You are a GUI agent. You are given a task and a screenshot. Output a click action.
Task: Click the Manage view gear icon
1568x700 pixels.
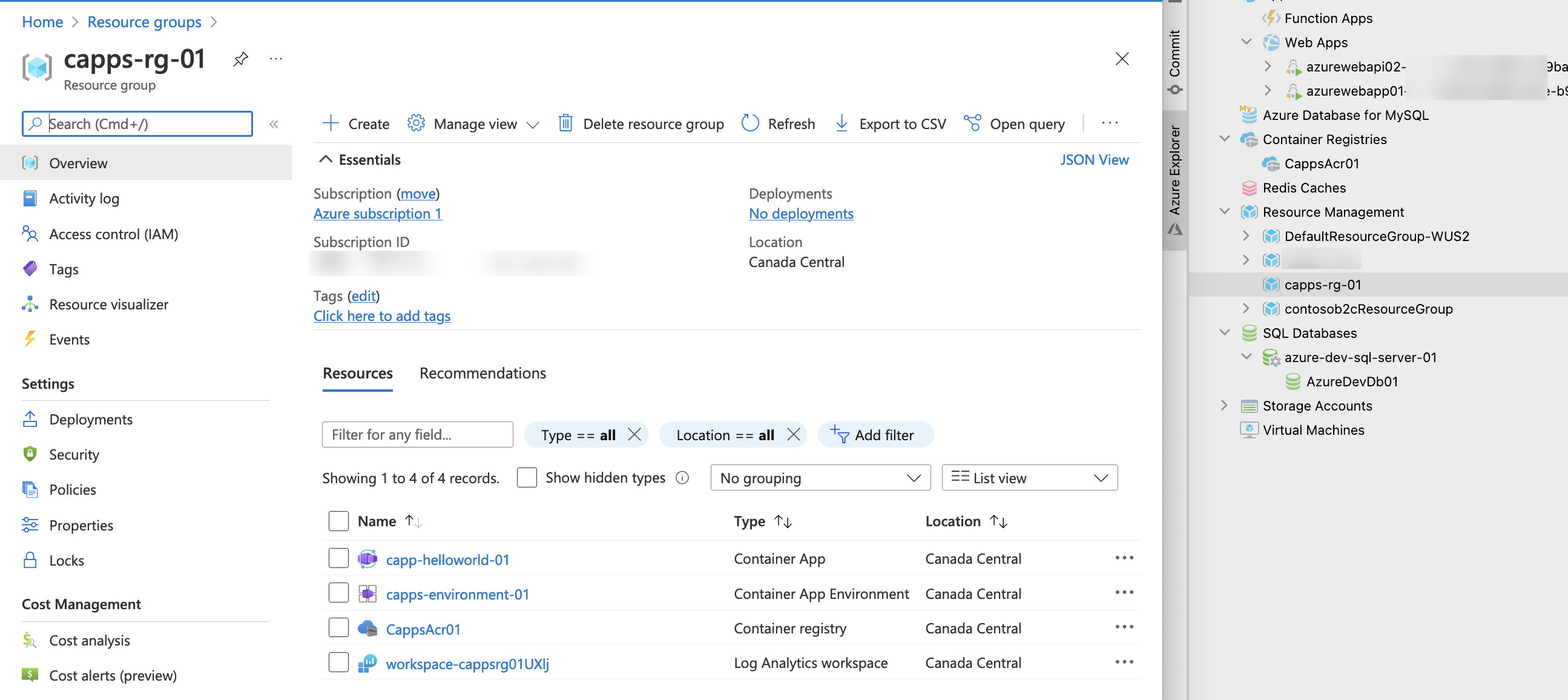[x=416, y=124]
